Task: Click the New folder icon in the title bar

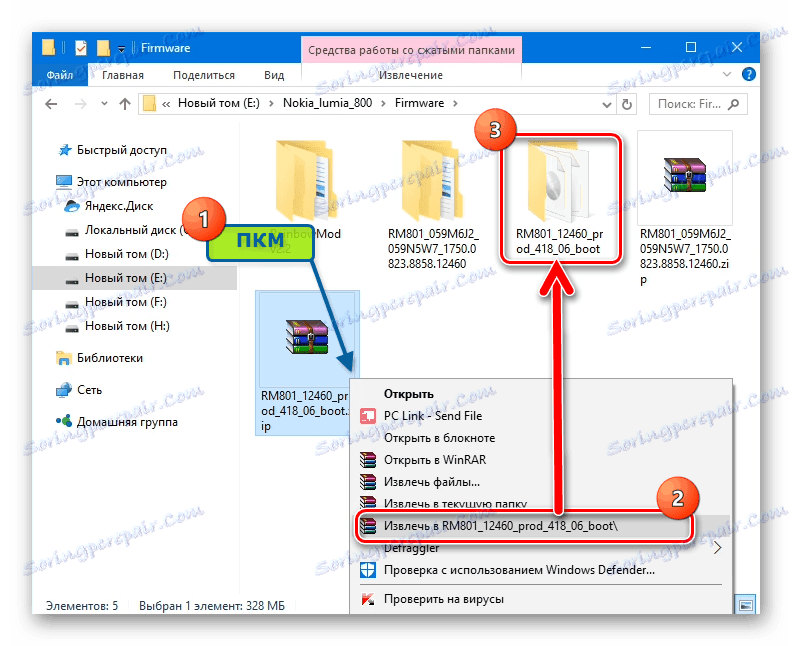Action: point(103,48)
